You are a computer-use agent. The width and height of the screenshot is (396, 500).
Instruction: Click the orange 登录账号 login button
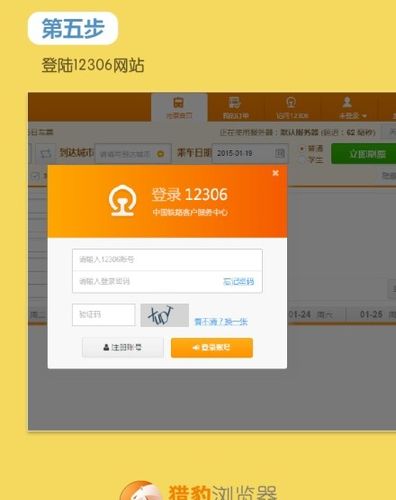coord(212,348)
